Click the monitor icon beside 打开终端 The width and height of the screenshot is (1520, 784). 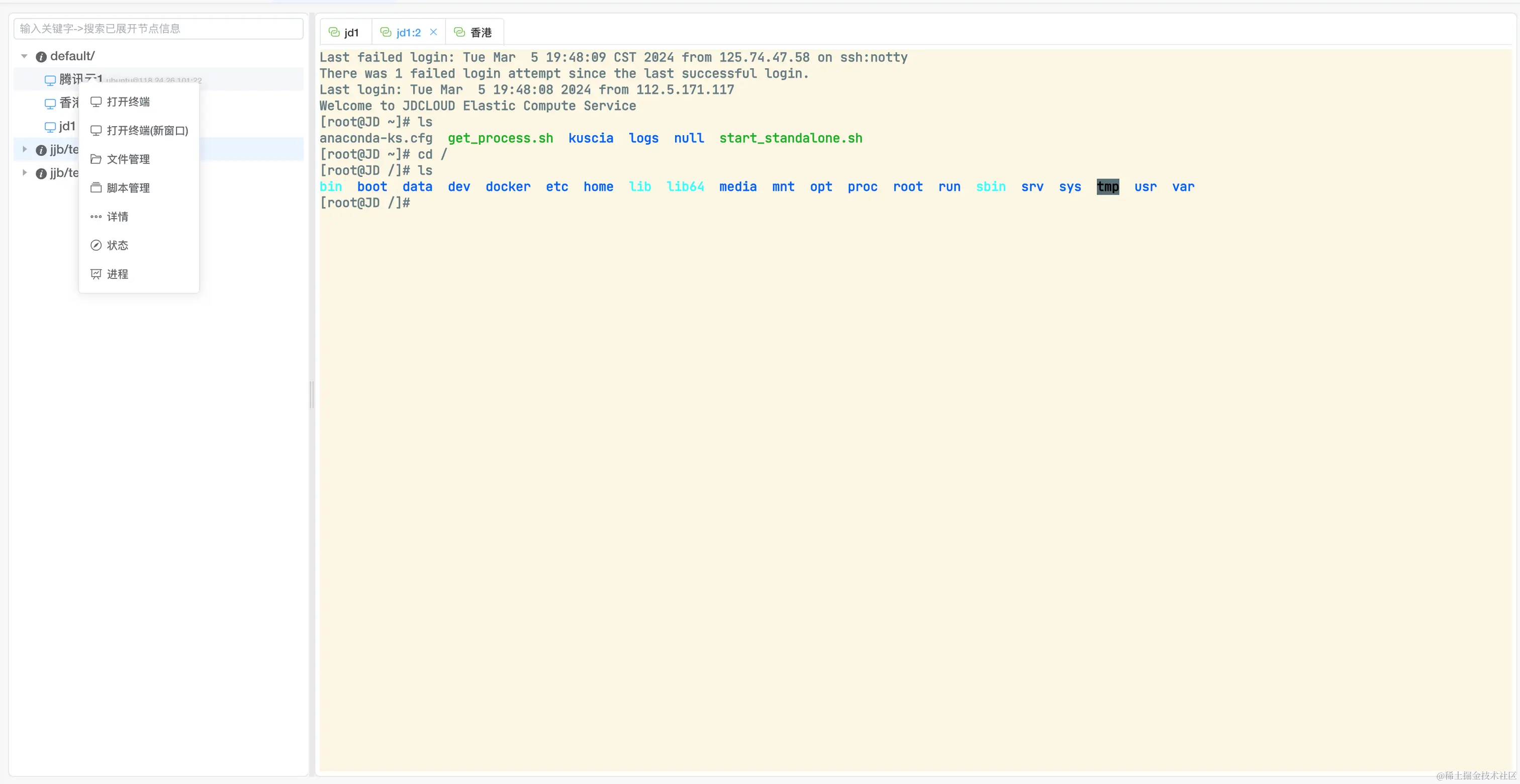(96, 102)
